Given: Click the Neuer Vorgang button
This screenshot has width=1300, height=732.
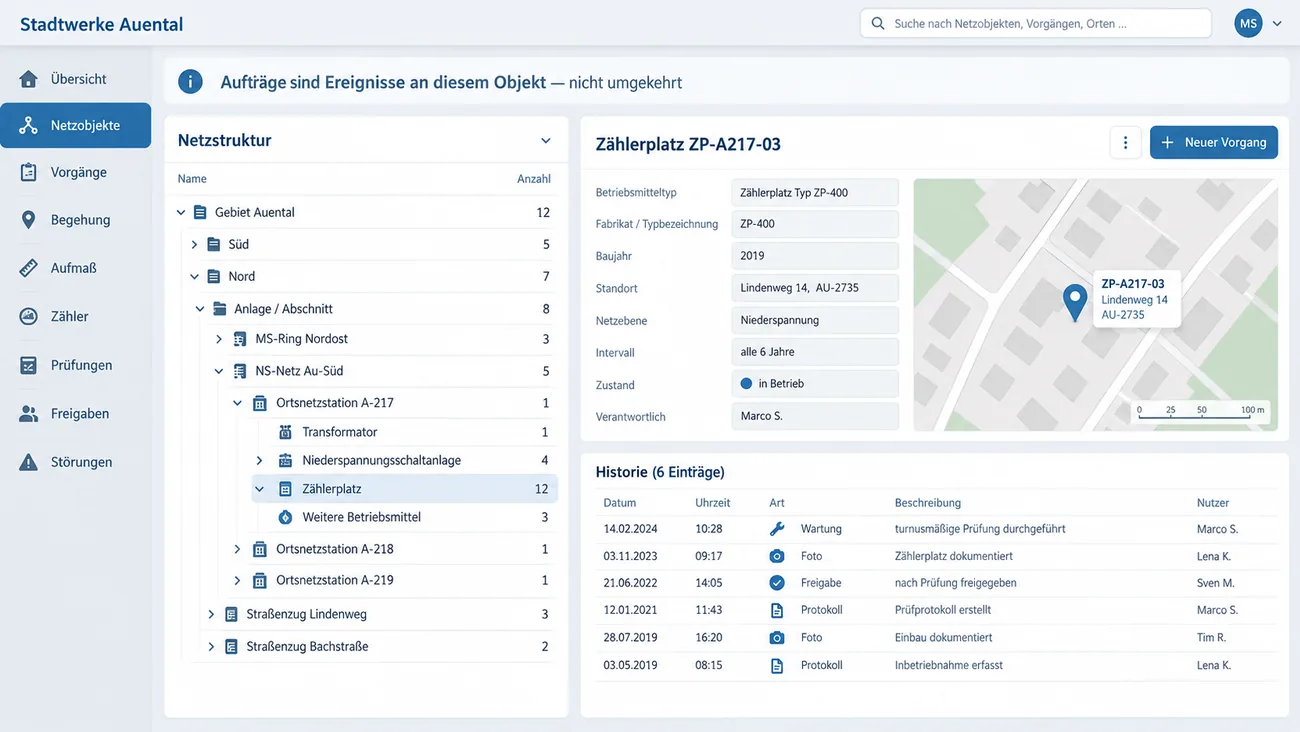Looking at the screenshot, I should point(1214,142).
